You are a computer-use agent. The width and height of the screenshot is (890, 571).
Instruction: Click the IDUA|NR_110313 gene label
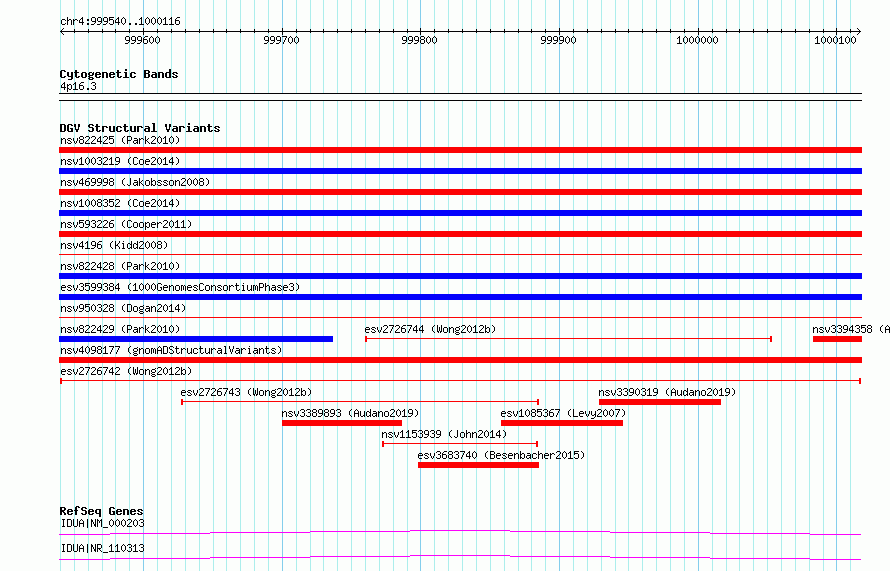tap(102, 548)
